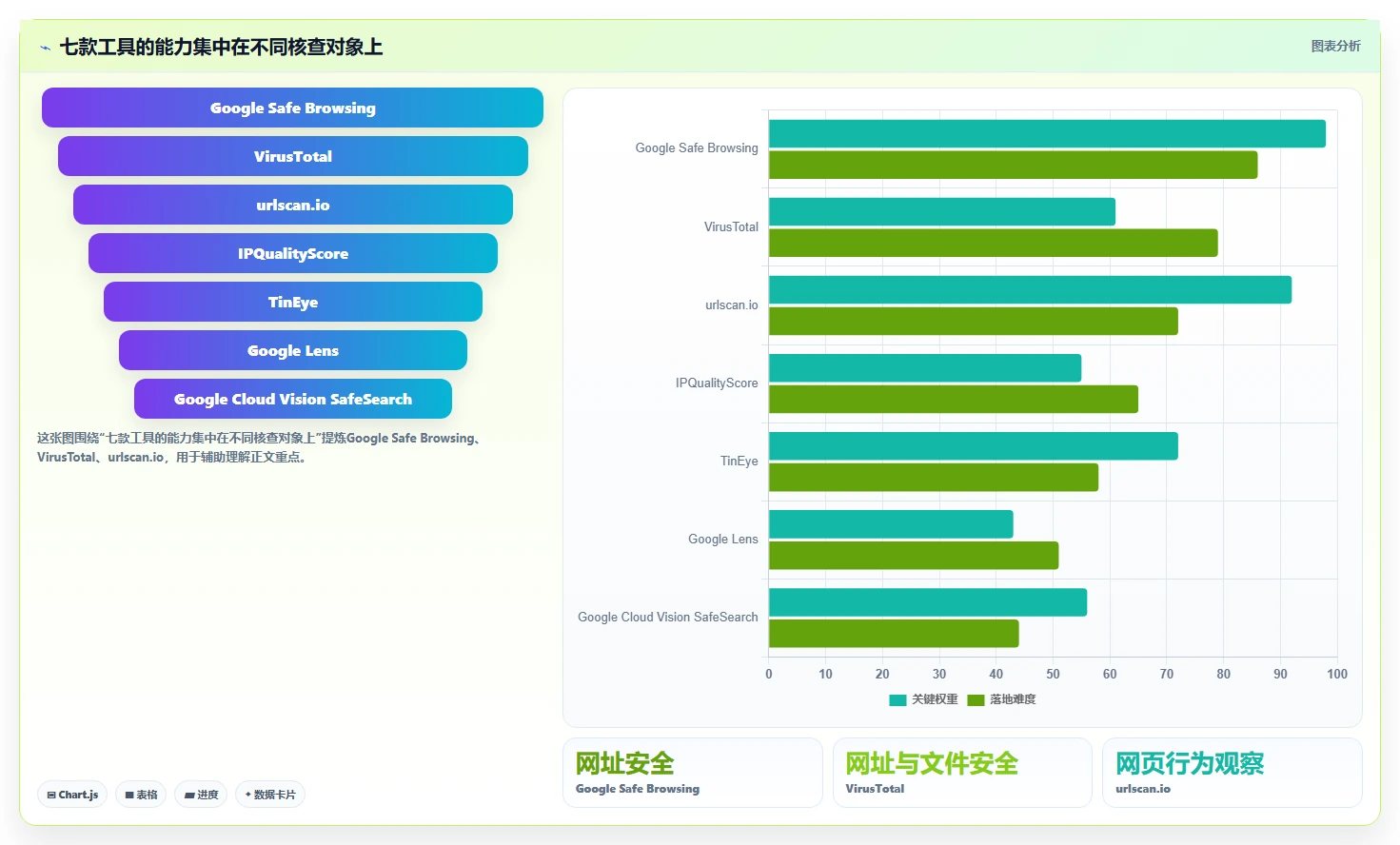Click the description paragraph below the funnel
This screenshot has height=845, width=1400.
coord(261,447)
